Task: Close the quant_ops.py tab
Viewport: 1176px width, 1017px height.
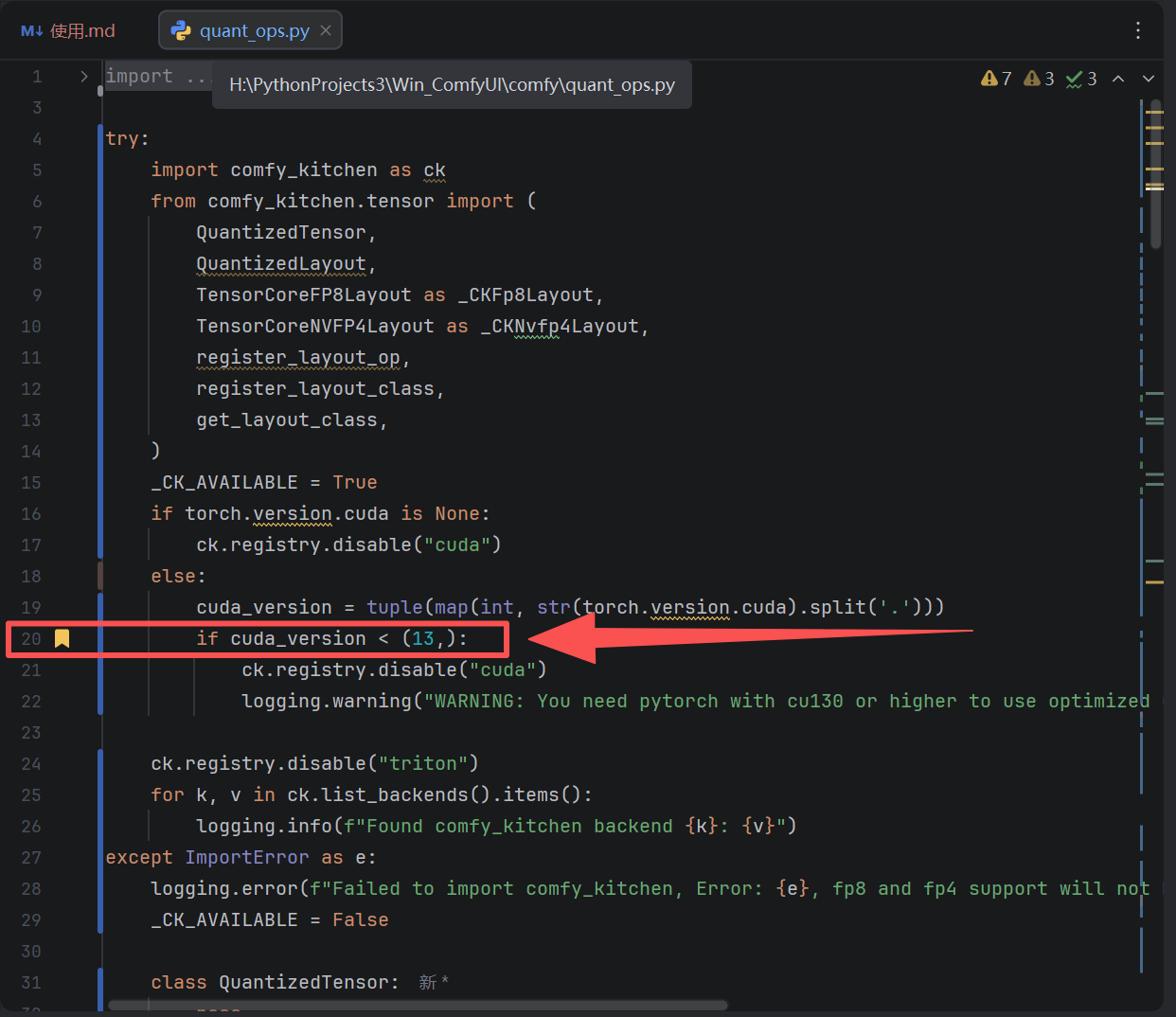Action: pos(326,30)
